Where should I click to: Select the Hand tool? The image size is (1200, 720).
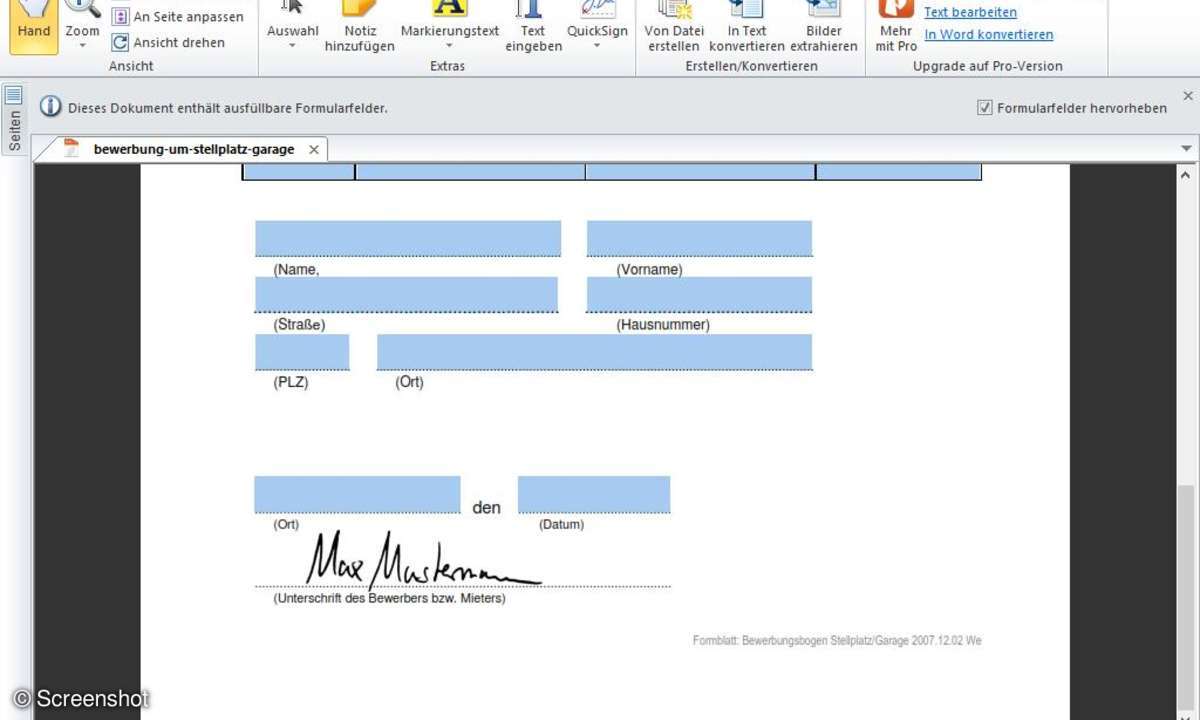tap(34, 24)
